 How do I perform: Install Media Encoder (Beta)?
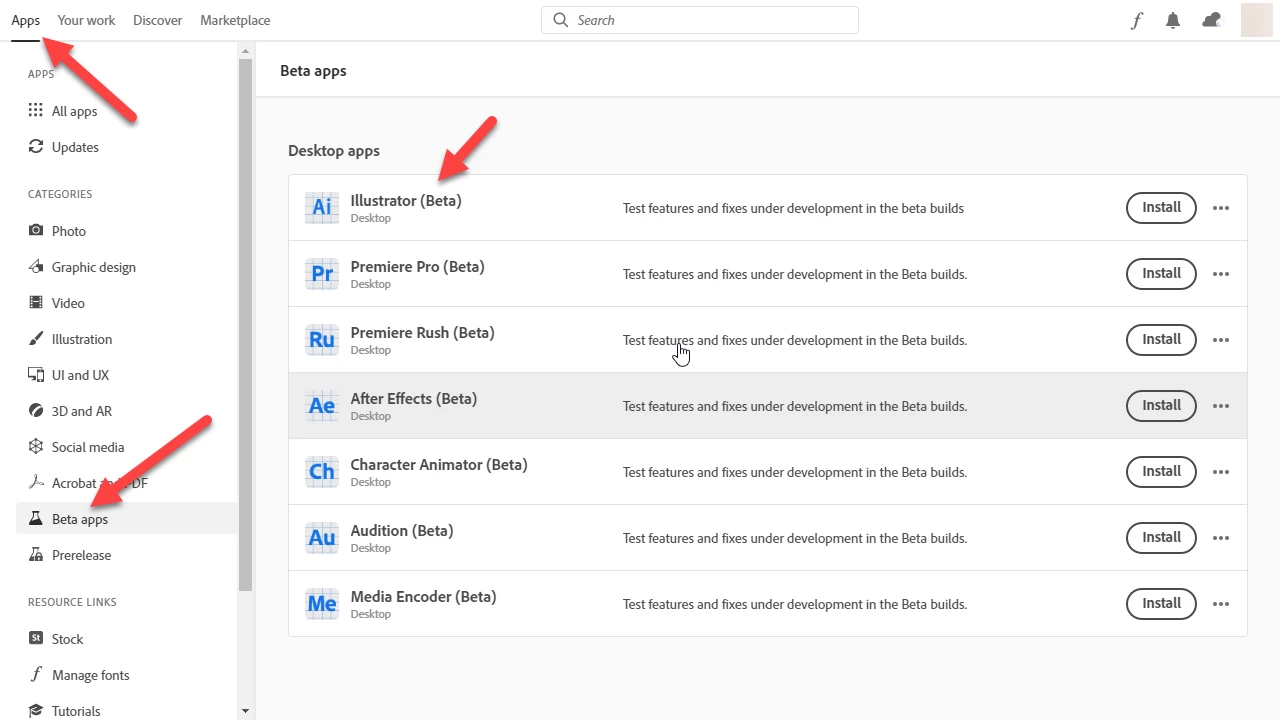point(1162,604)
